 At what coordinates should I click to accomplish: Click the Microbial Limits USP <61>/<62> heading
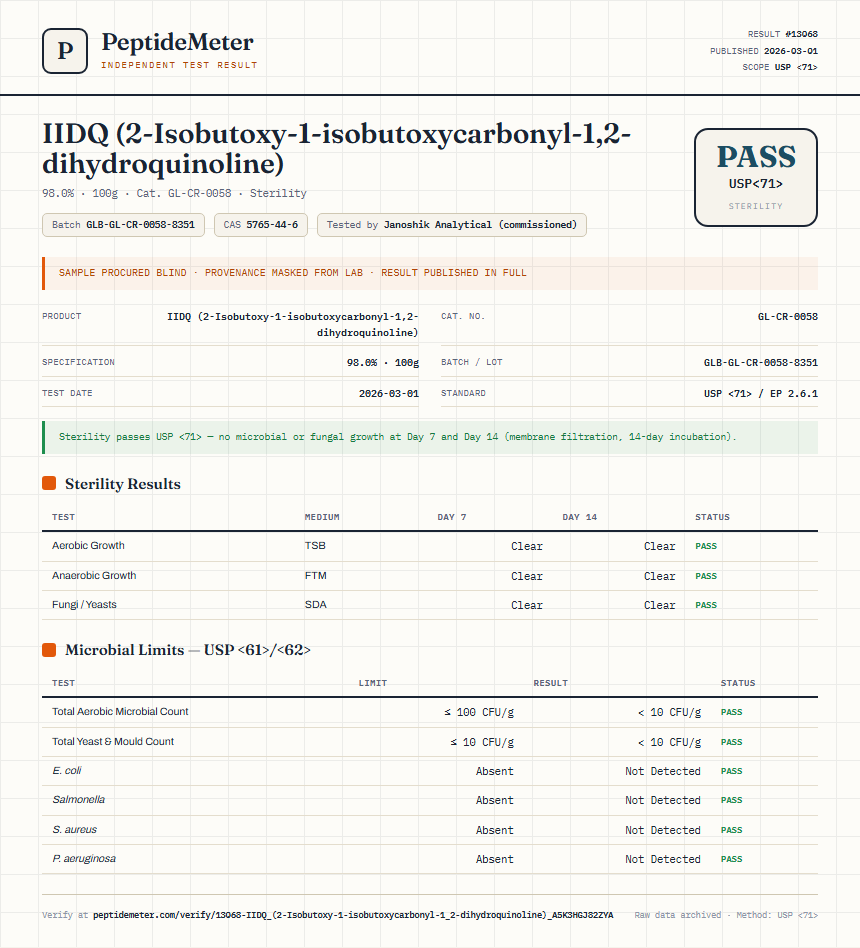pyautogui.click(x=187, y=650)
